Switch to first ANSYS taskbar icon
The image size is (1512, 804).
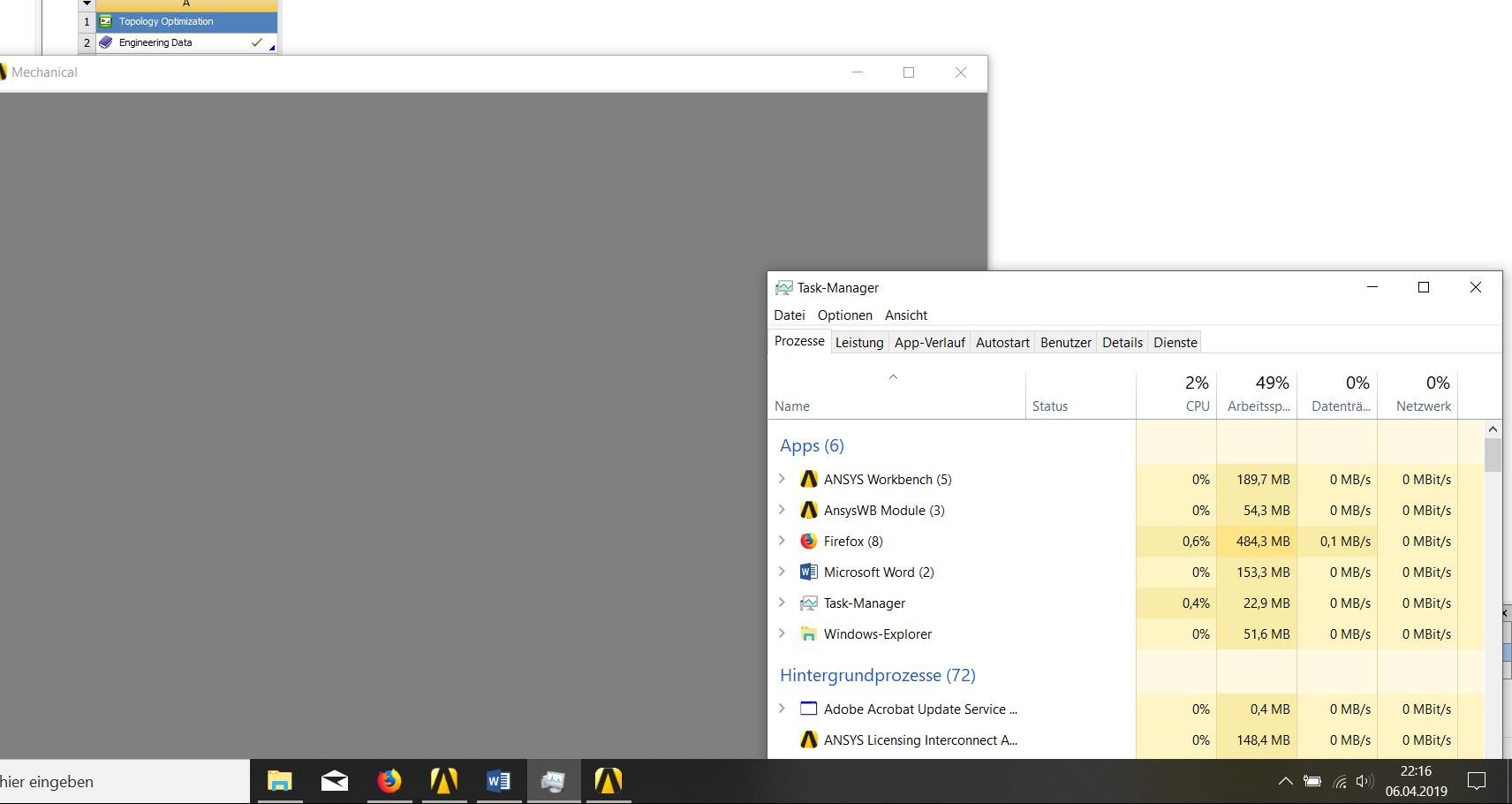pos(444,781)
